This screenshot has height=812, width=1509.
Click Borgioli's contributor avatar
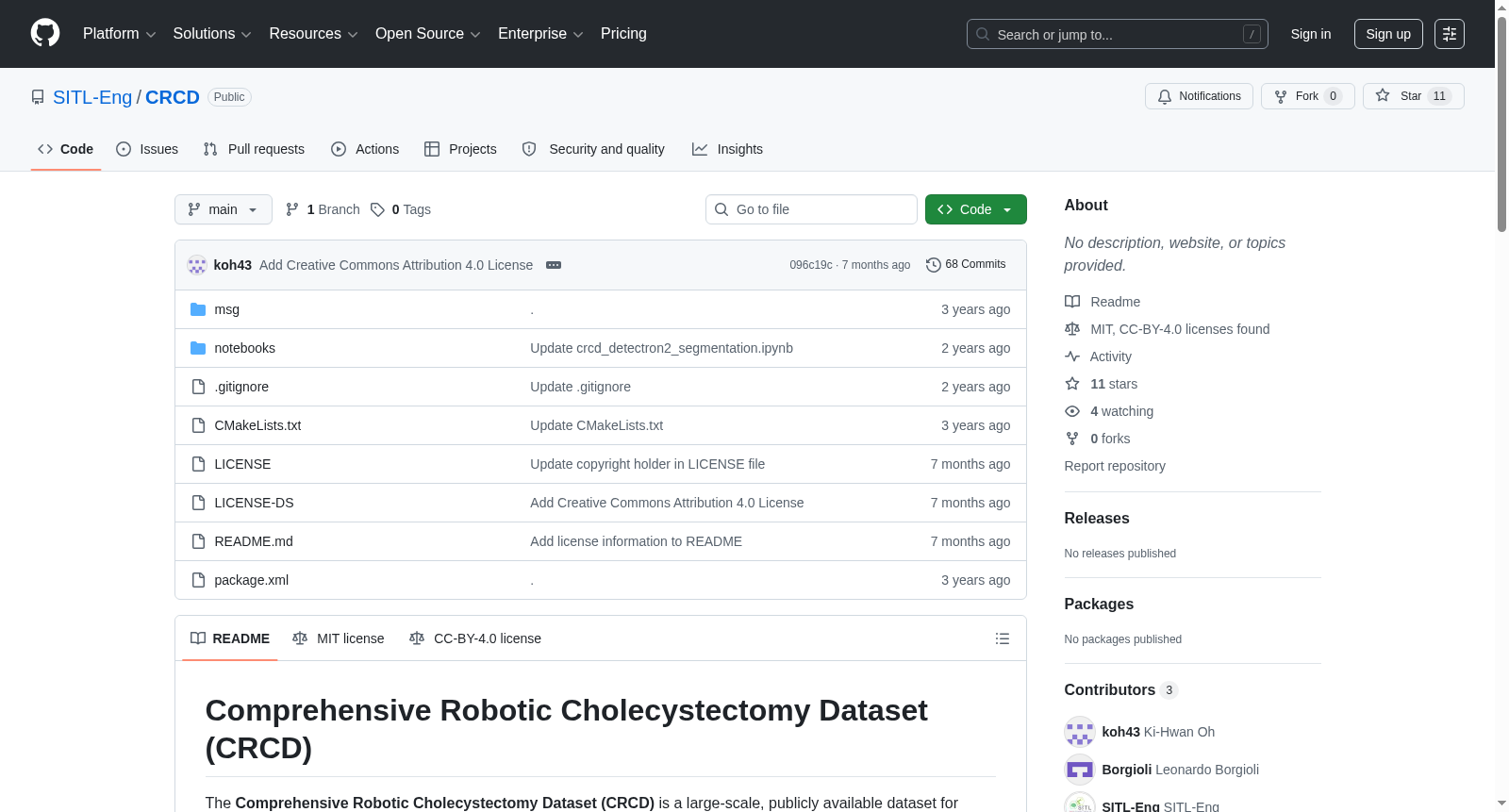[1080, 770]
